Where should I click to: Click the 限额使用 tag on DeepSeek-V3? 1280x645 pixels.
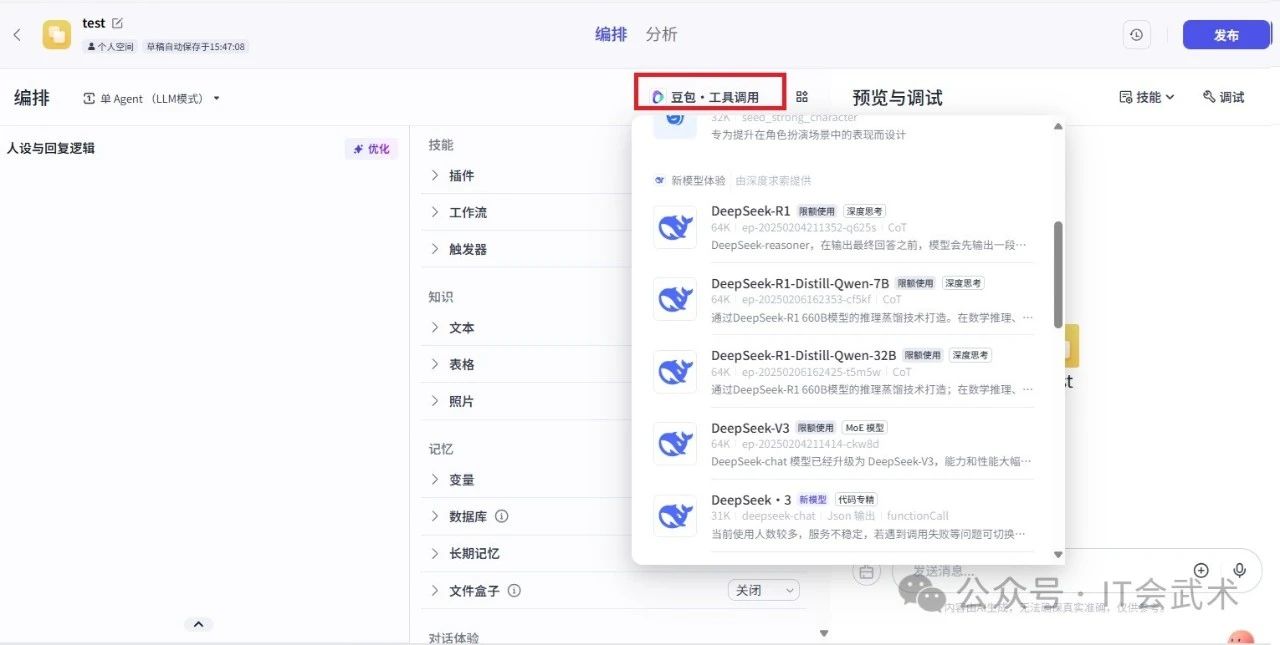816,428
